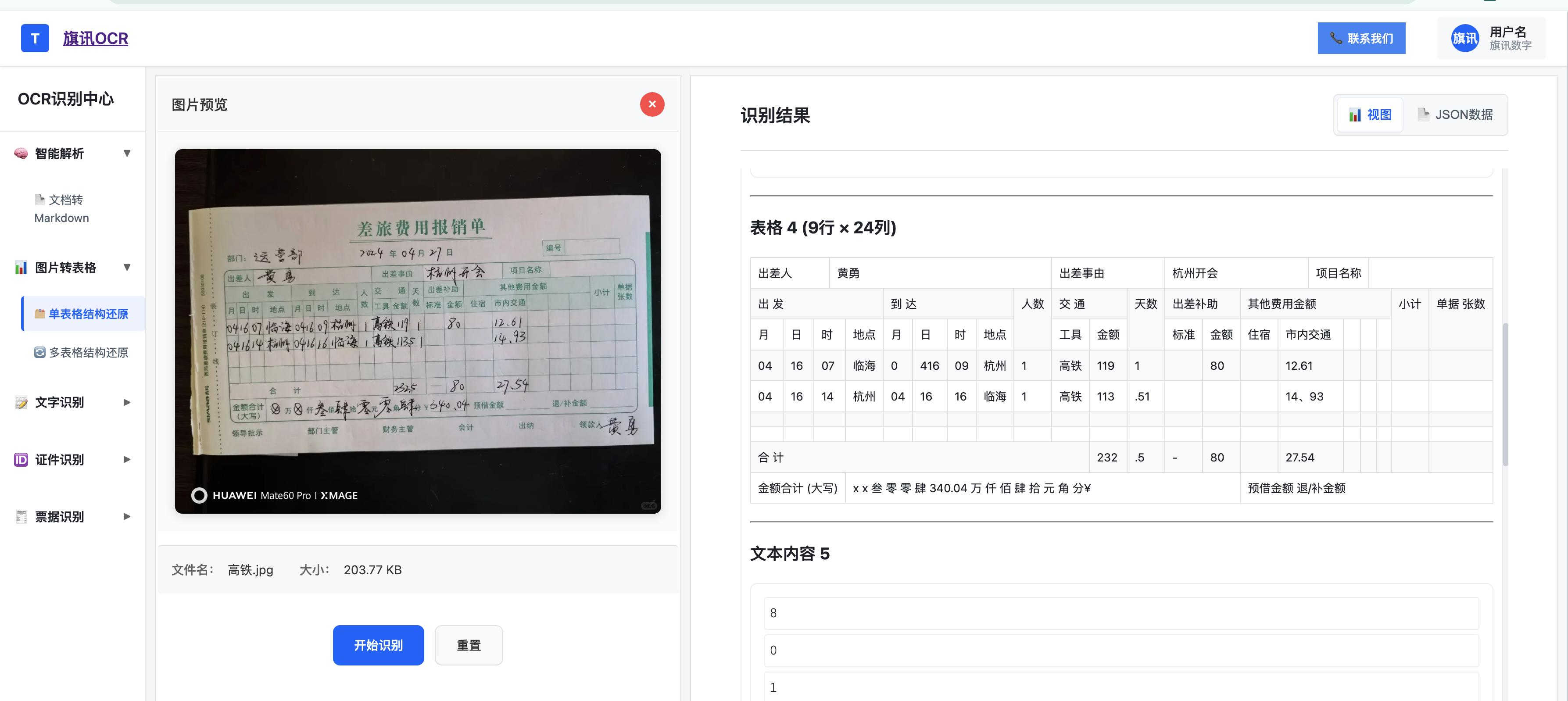Click the brain icon beside 智能解析
Viewport: 1568px width, 701px height.
21,154
